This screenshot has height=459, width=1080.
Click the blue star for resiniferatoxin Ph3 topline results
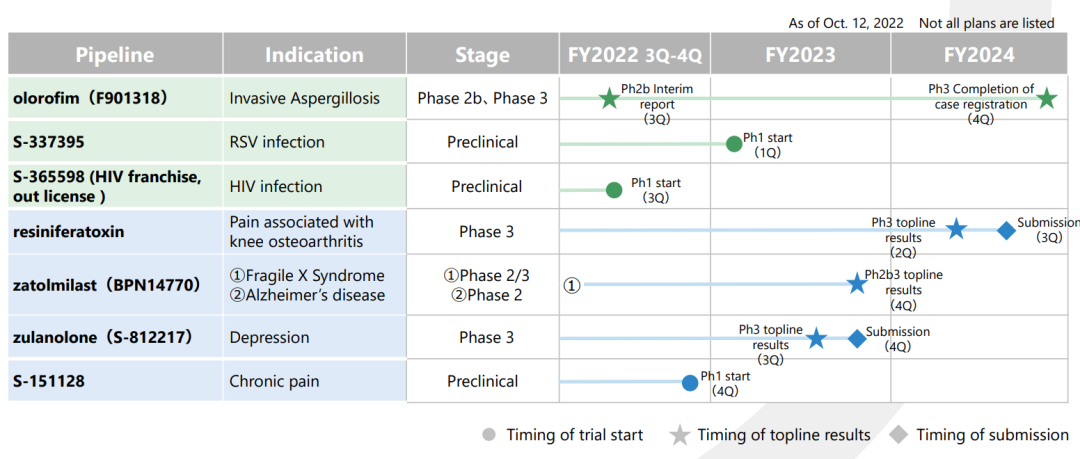(x=956, y=230)
